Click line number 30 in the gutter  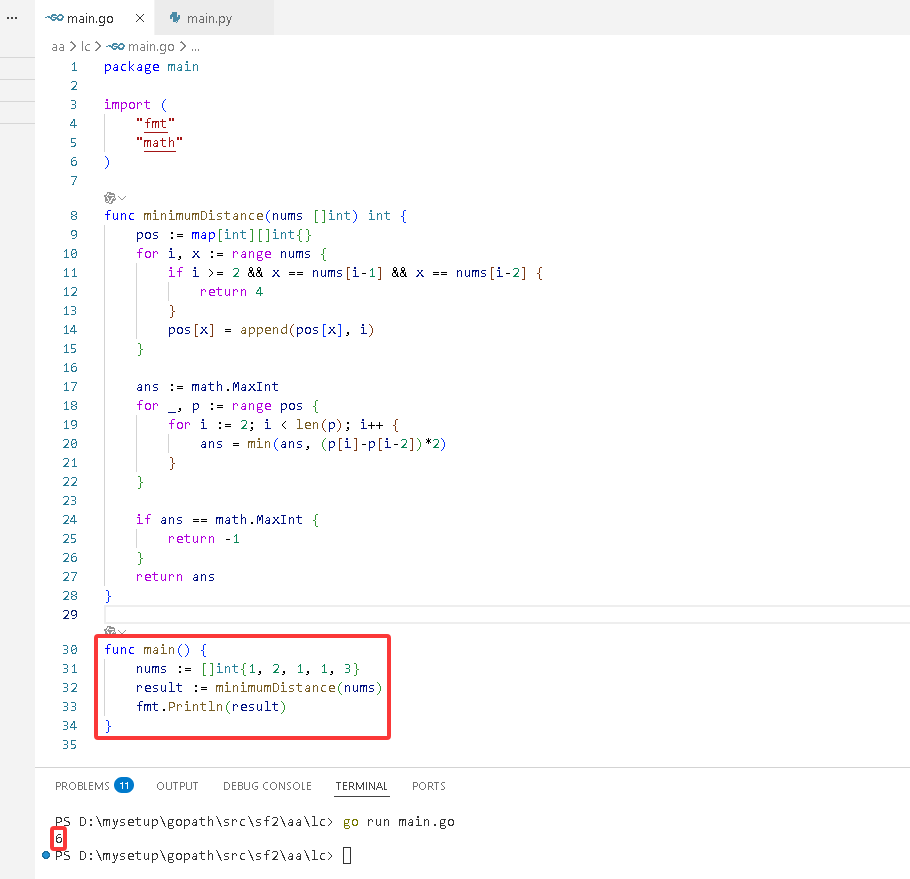pyautogui.click(x=70, y=650)
